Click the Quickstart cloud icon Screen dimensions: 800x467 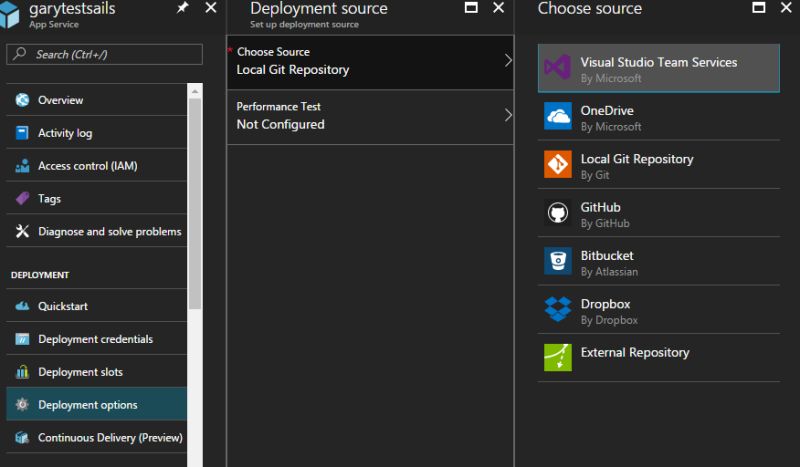tap(22, 306)
